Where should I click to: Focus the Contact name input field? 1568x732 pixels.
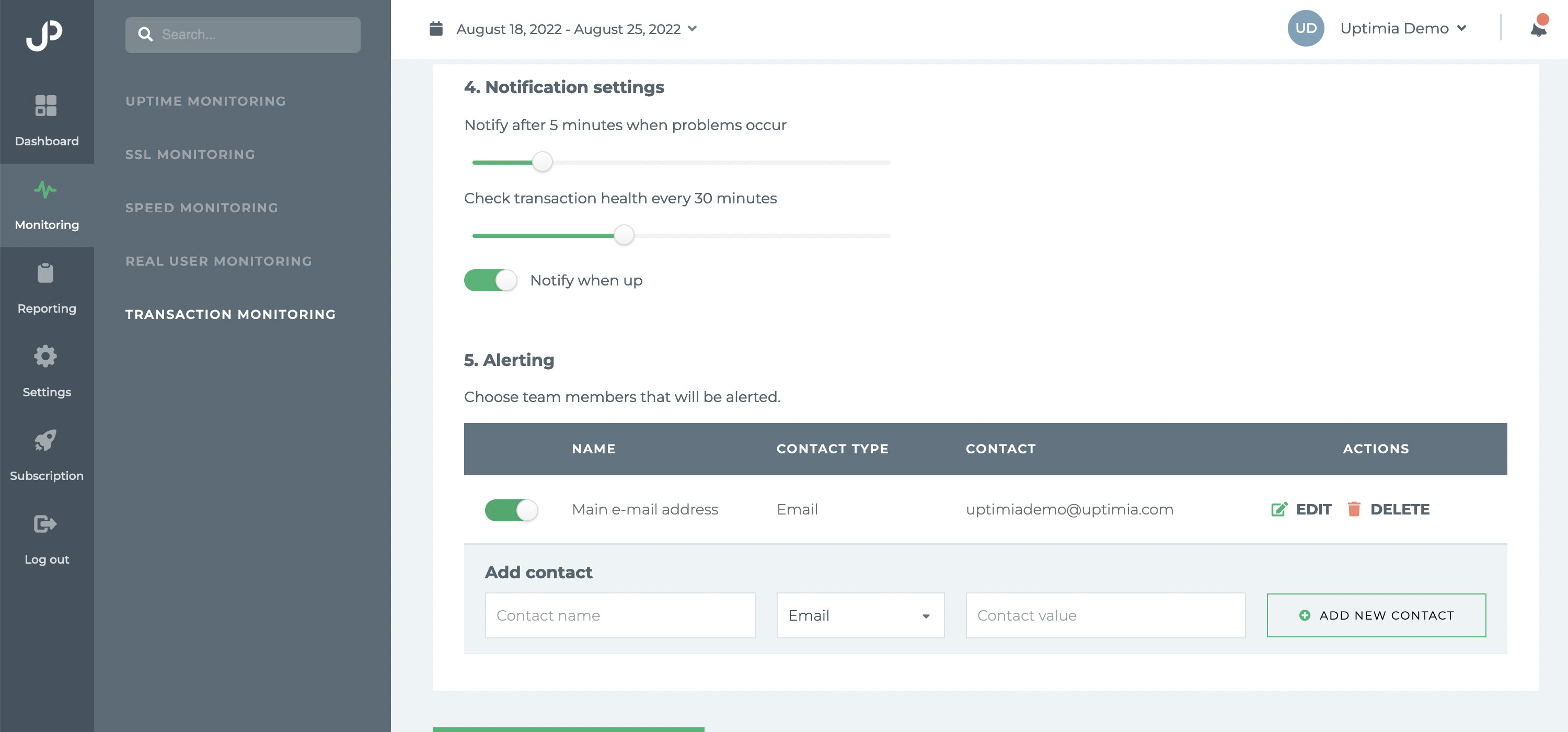[x=620, y=615]
